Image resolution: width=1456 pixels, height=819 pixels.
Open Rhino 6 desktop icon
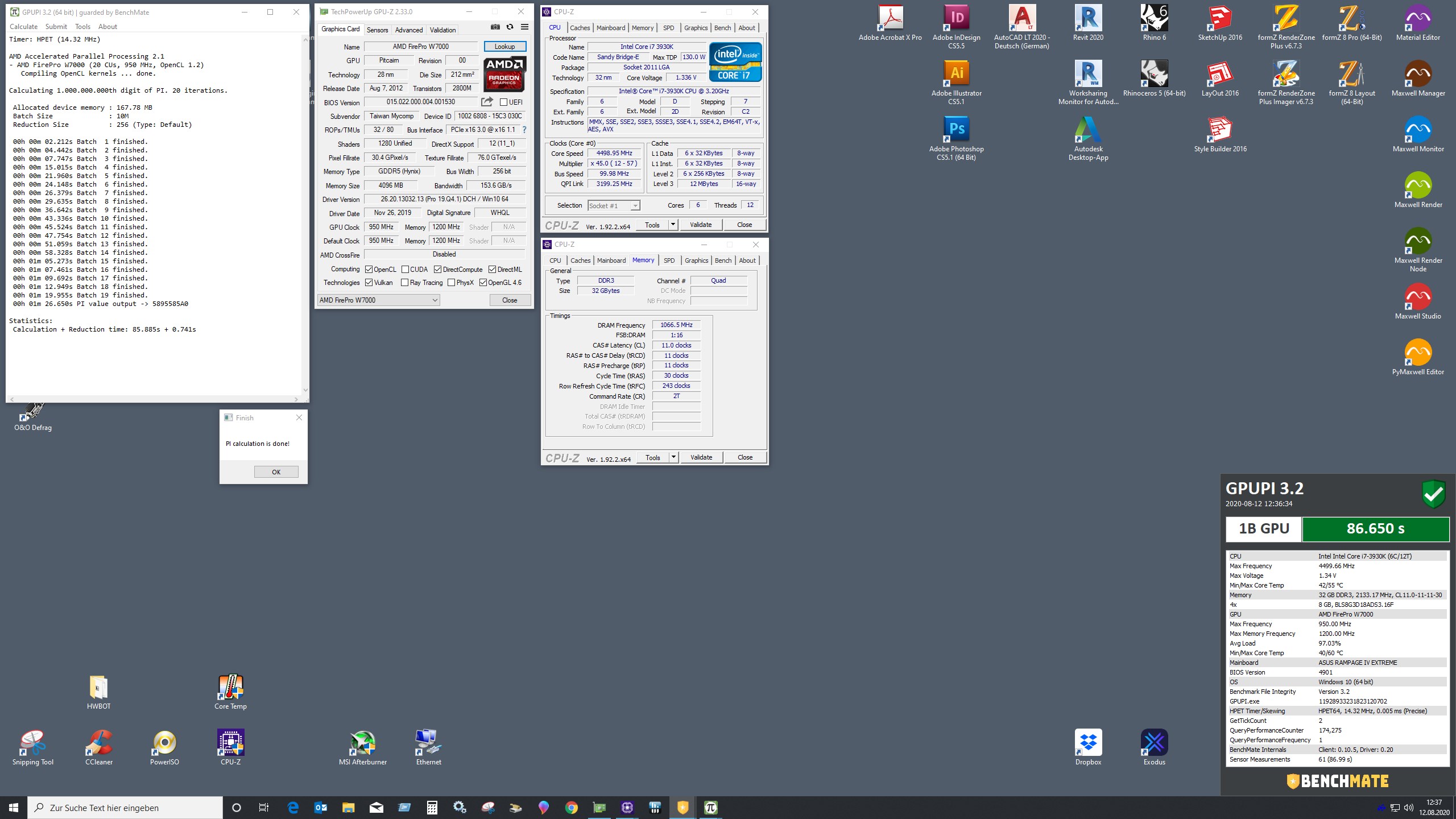[1154, 23]
